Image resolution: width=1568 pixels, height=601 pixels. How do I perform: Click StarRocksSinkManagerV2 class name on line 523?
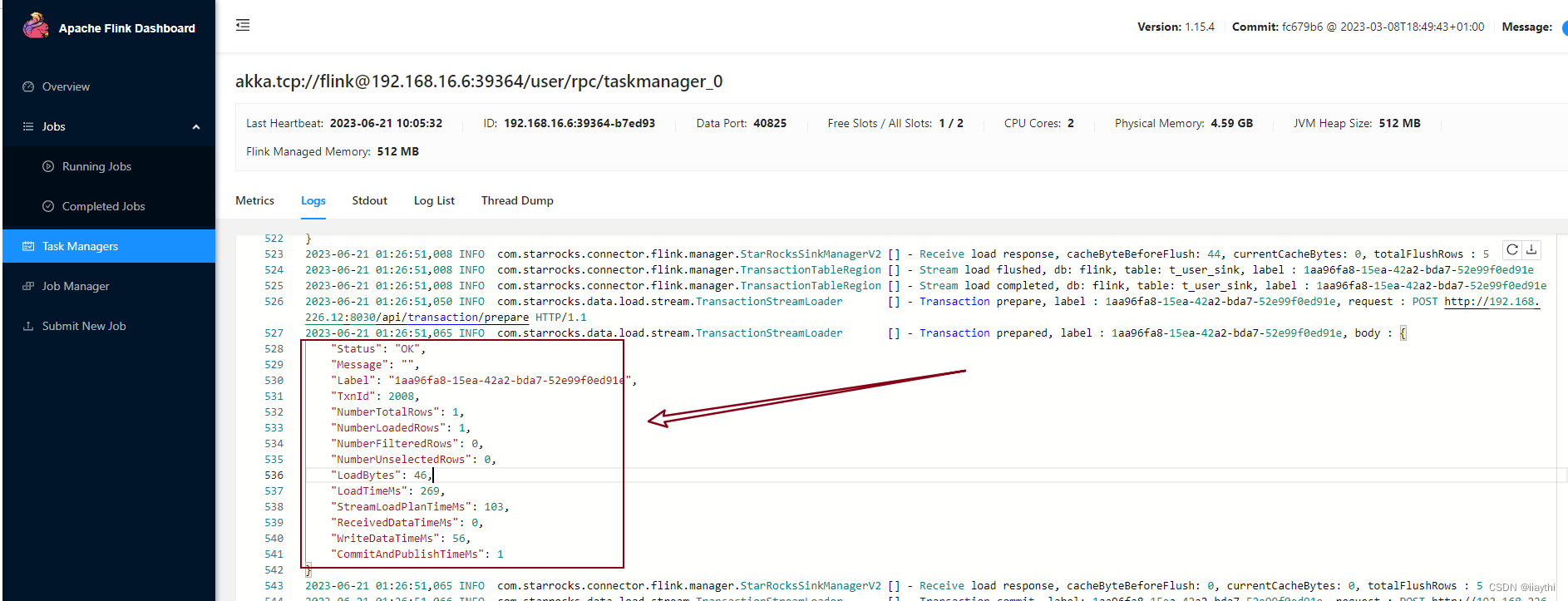coord(811,254)
